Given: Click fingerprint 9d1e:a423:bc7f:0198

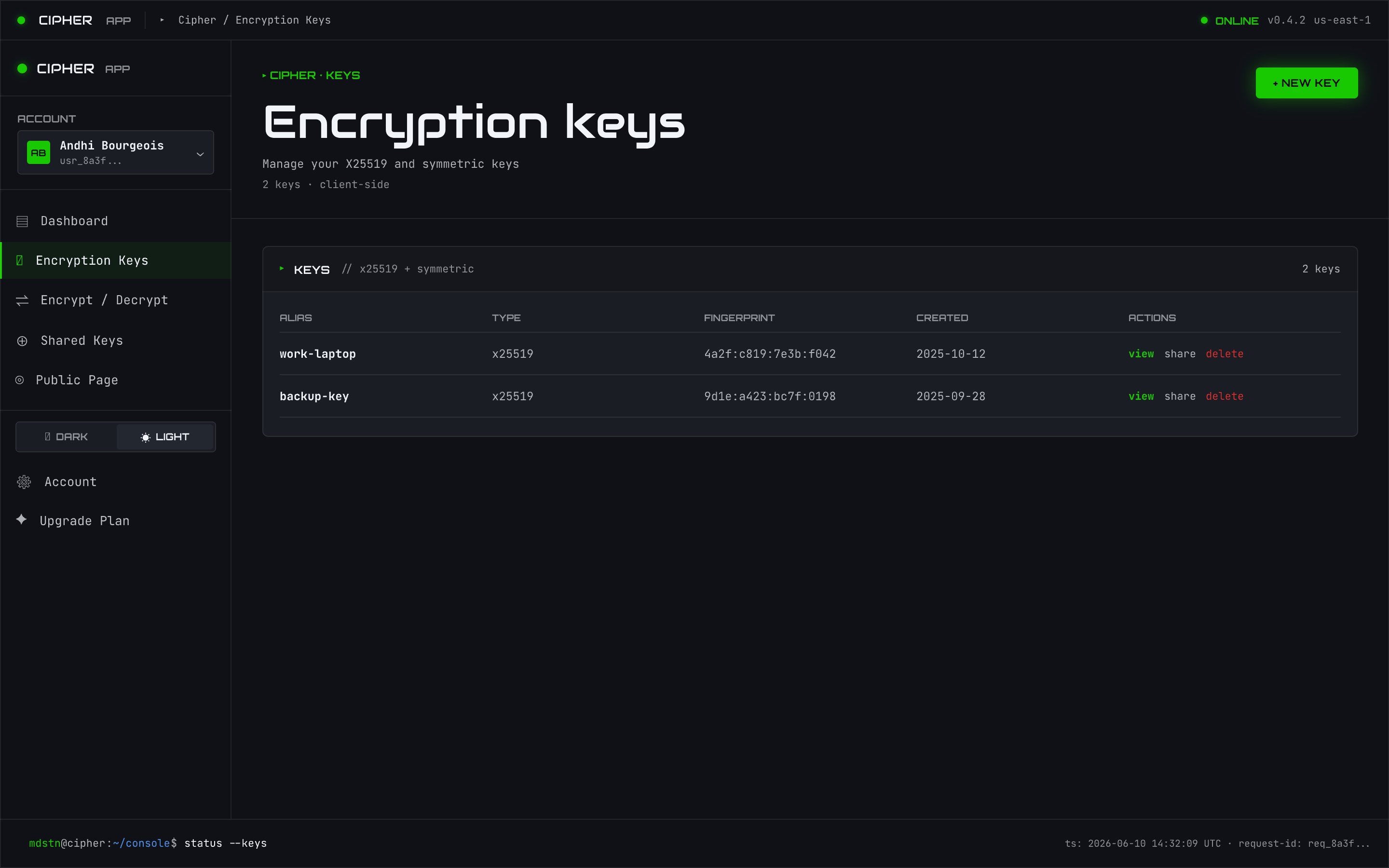Looking at the screenshot, I should coord(770,396).
